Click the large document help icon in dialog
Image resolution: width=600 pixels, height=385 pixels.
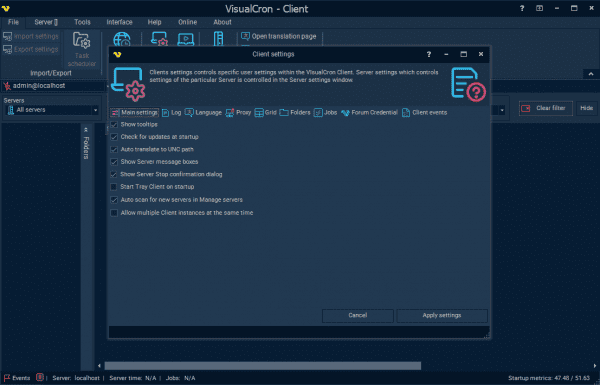click(x=468, y=85)
